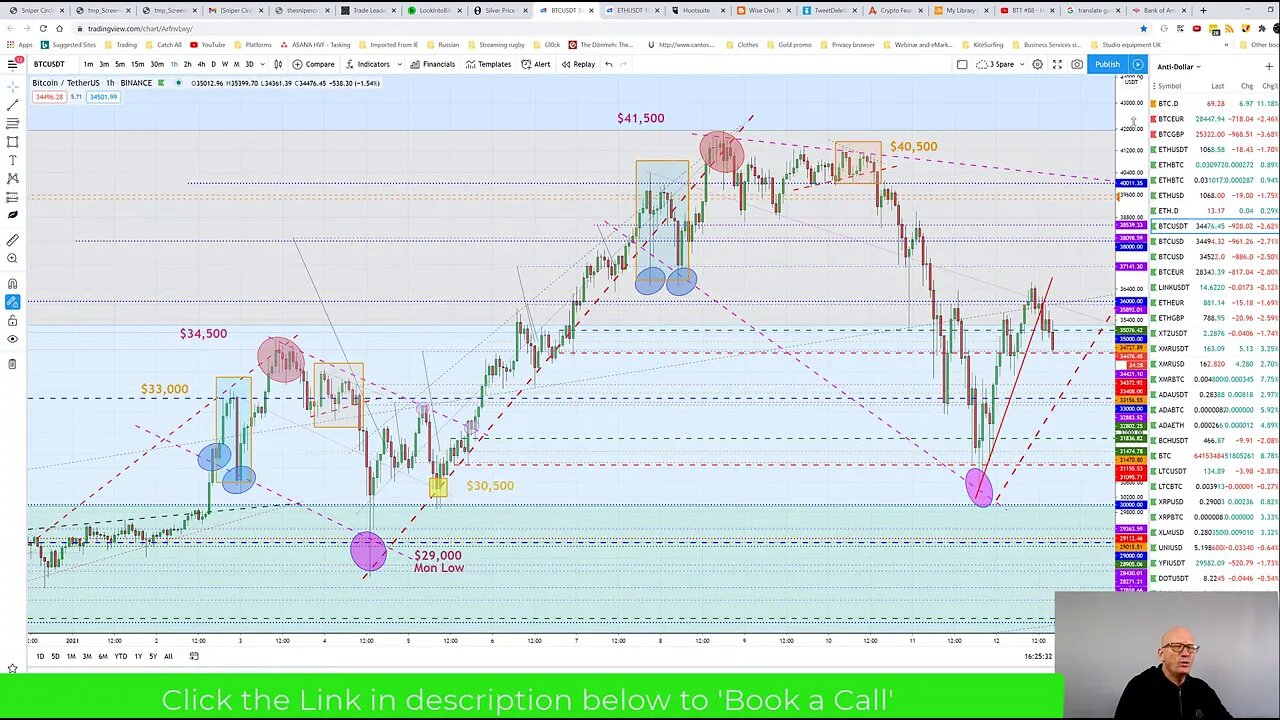Toggle stay in drawing mode
This screenshot has width=1280, height=720.
(x=12, y=302)
